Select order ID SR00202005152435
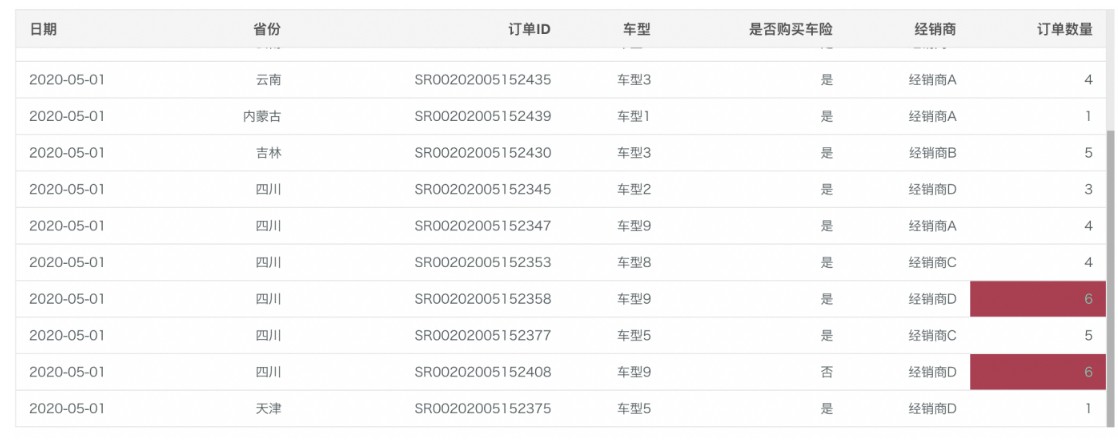1118x440 pixels. click(483, 80)
